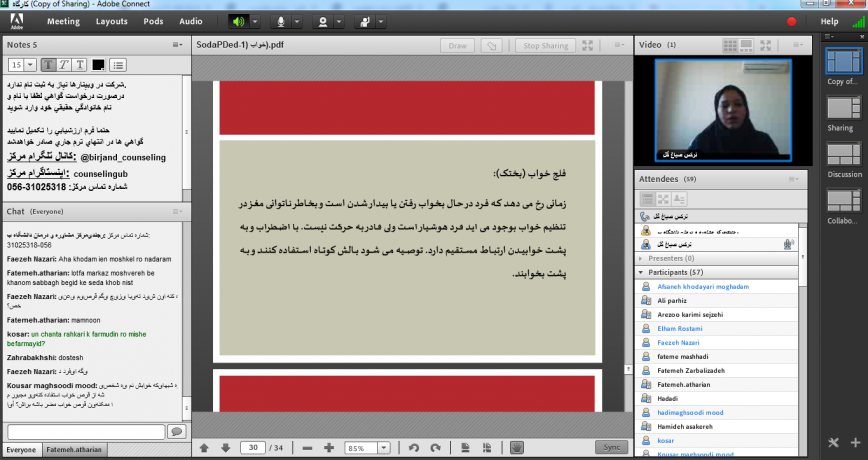Open the Pods menu

[153, 20]
